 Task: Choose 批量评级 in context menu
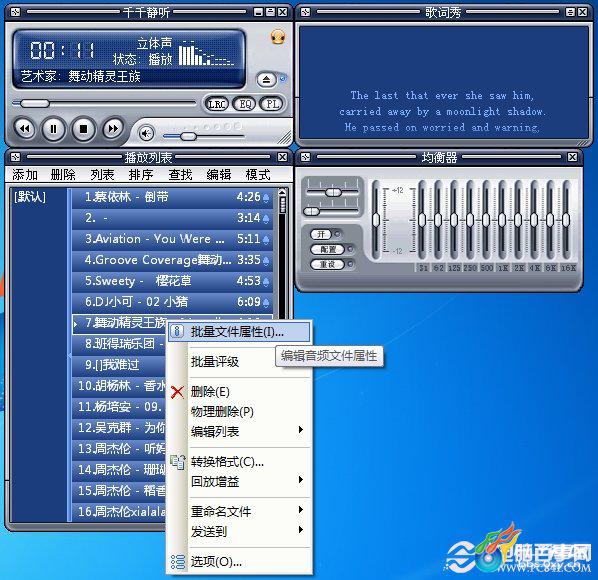point(240,361)
